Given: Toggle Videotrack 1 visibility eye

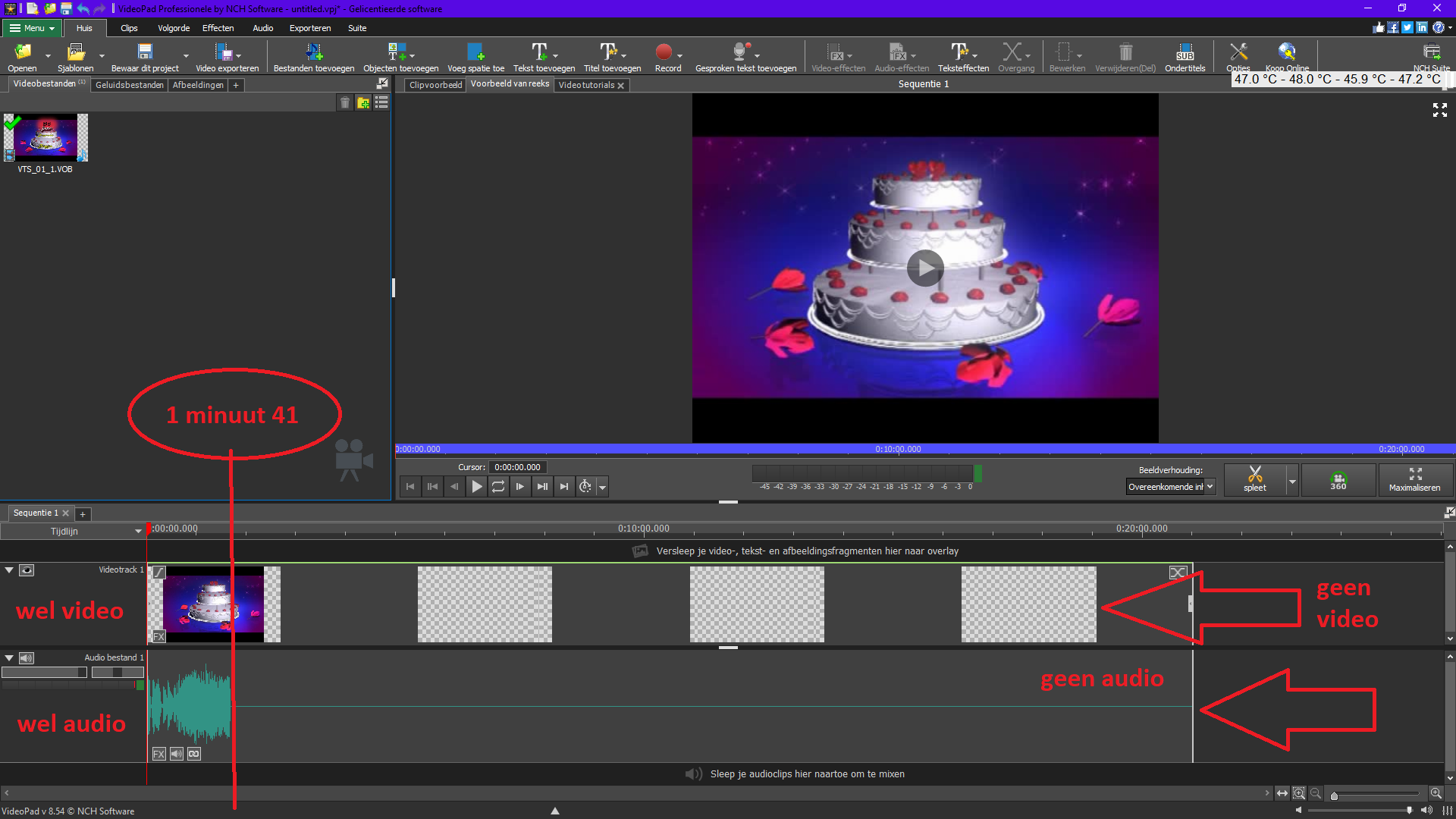Looking at the screenshot, I should (27, 570).
